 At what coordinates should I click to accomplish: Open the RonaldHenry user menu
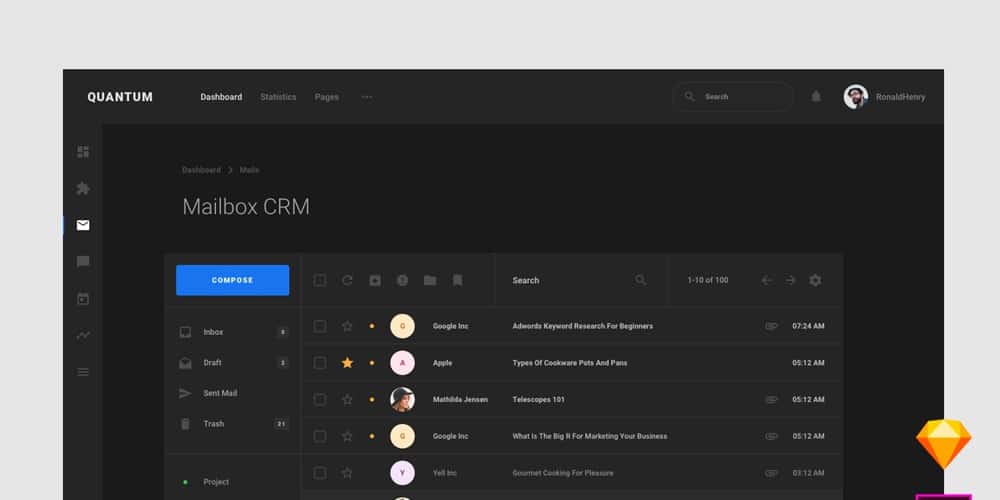point(901,97)
